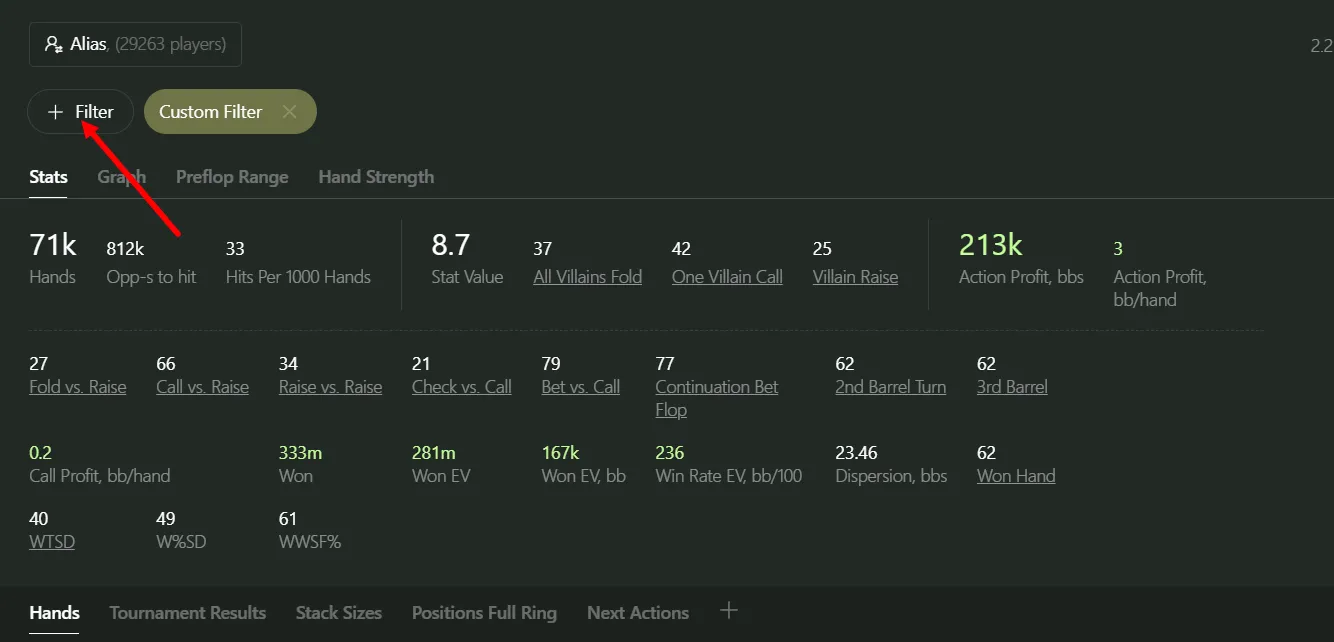Select the Next Actions tab

(x=638, y=613)
